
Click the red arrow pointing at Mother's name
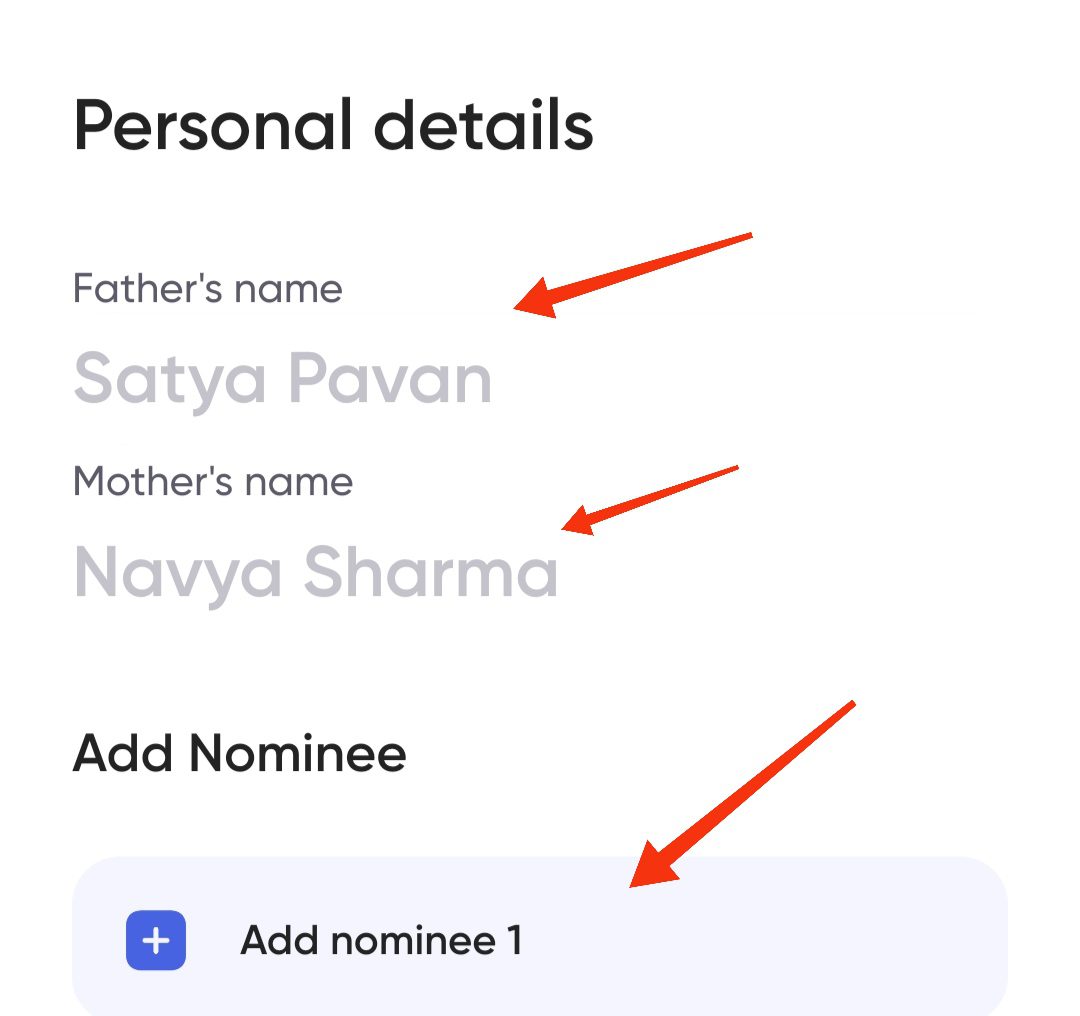pyautogui.click(x=650, y=498)
